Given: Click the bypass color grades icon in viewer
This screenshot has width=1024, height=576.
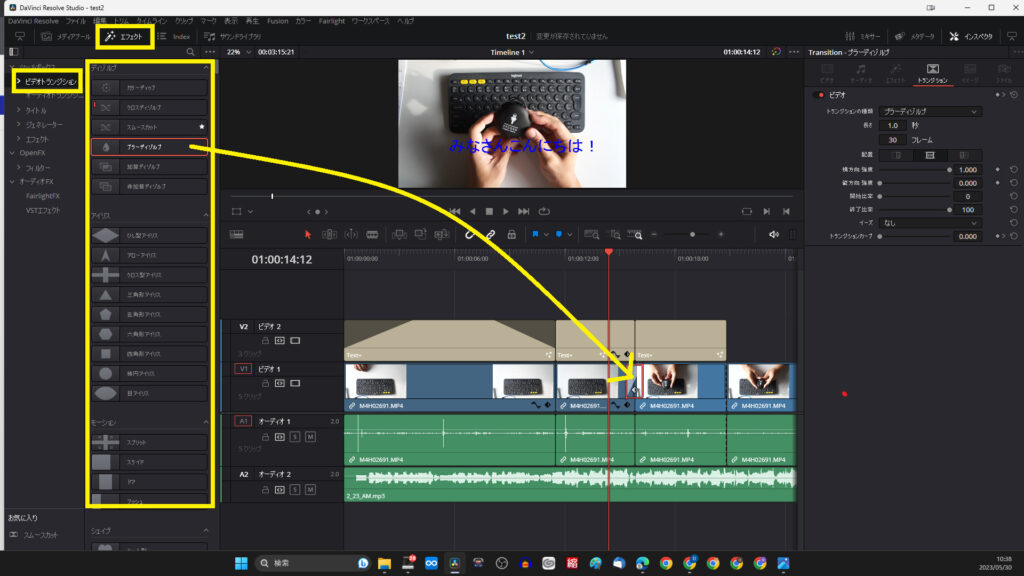Looking at the screenshot, I should (x=776, y=52).
